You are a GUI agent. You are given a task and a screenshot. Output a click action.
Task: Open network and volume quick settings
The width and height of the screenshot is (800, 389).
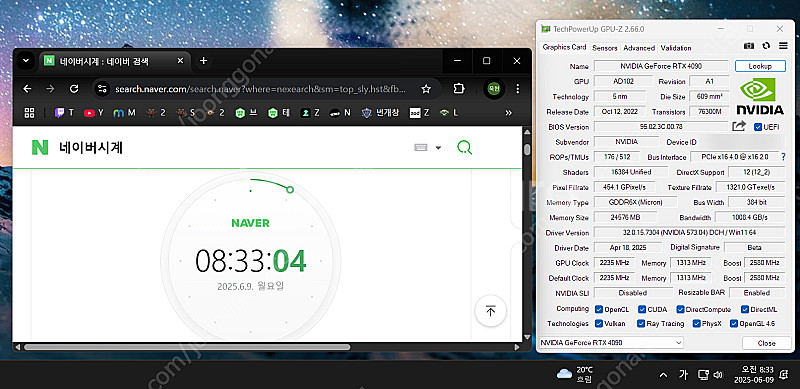coord(710,375)
